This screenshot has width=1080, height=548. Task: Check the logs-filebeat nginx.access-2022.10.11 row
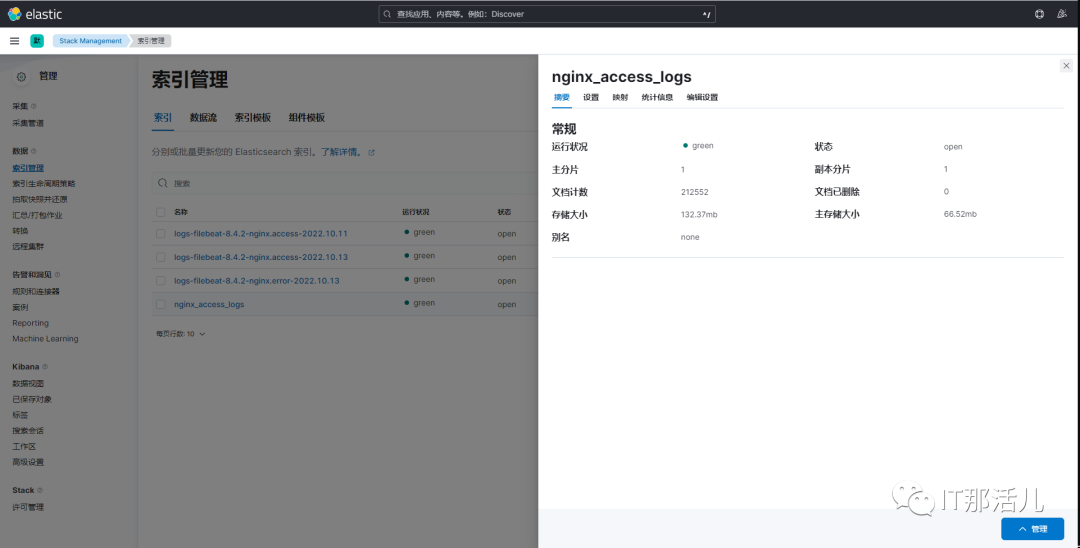(x=160, y=233)
